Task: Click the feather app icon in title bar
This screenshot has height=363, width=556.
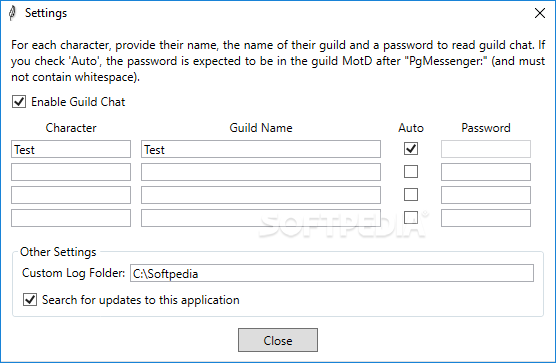Action: [12, 13]
